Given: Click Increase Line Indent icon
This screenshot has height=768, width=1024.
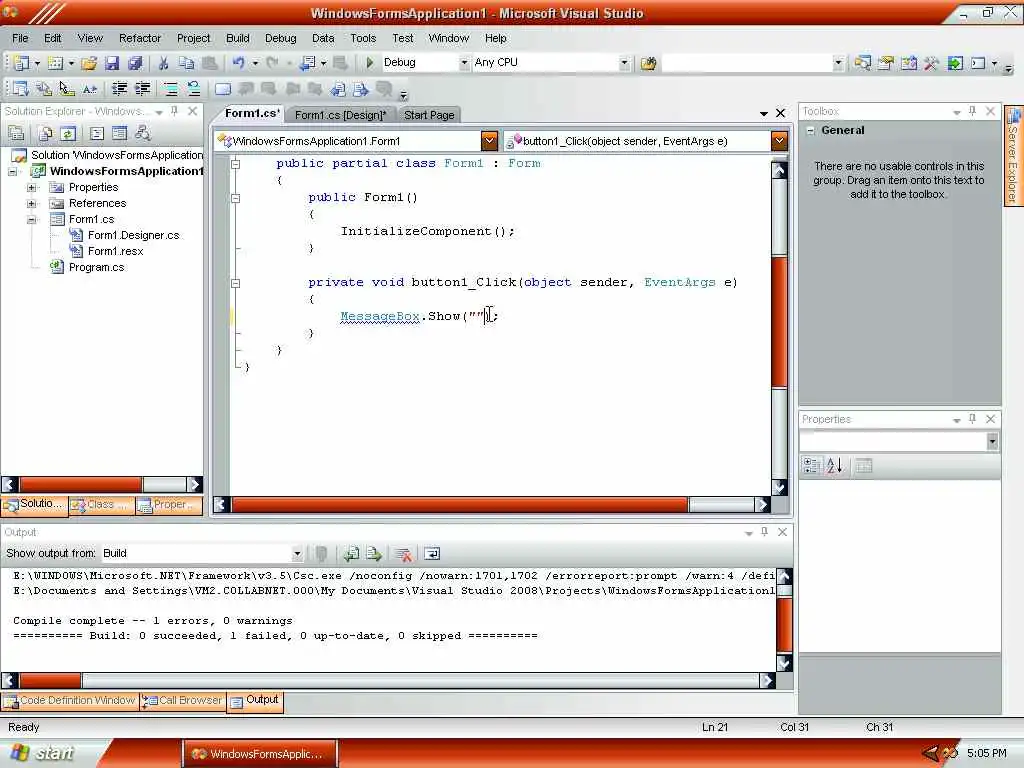Looking at the screenshot, I should coord(142,89).
